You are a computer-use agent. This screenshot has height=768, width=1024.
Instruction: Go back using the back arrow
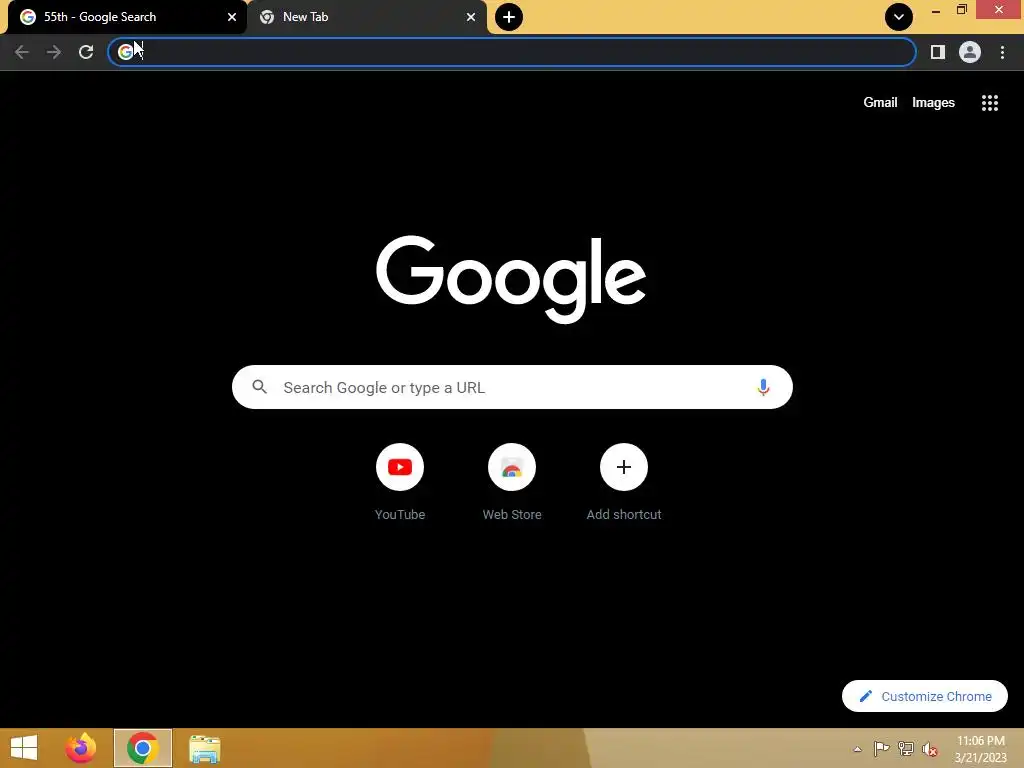[x=22, y=52]
